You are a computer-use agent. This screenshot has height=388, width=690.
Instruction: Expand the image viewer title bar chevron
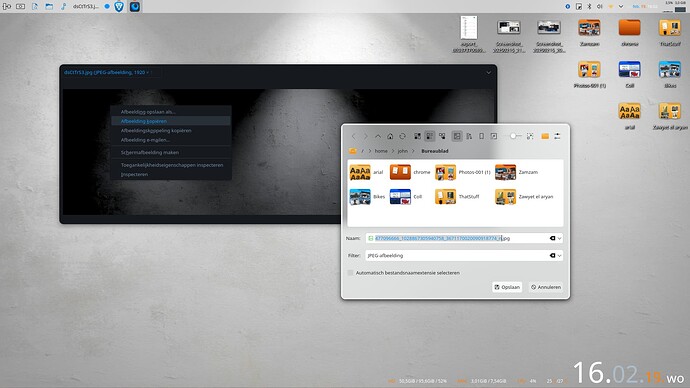click(488, 73)
